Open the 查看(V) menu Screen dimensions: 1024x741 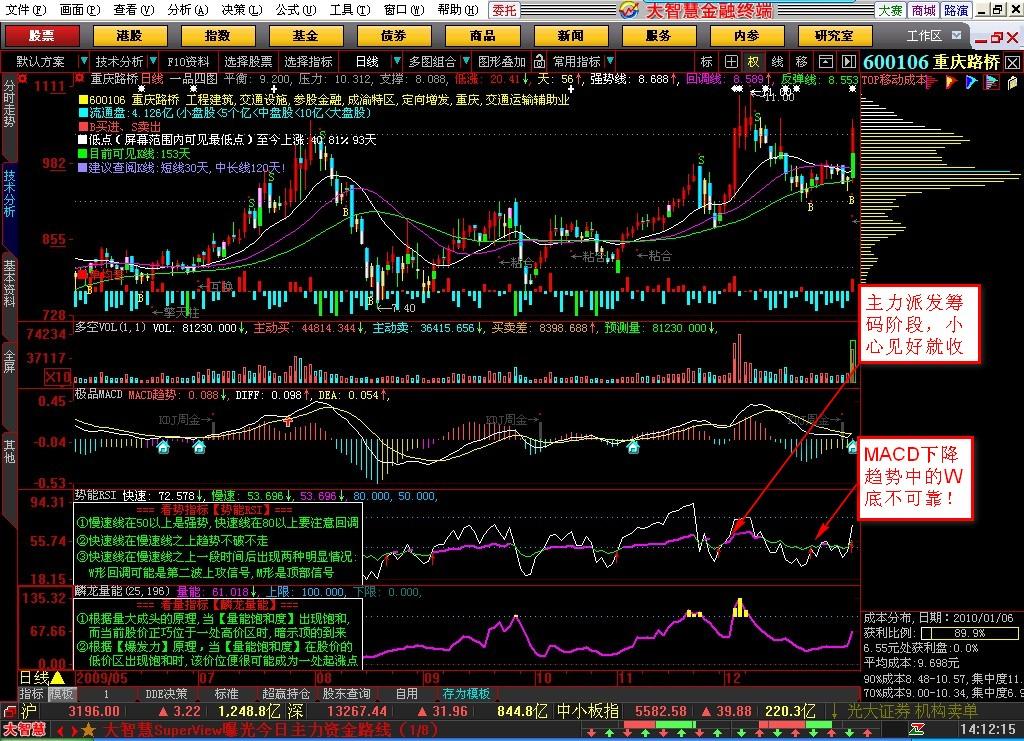(x=133, y=9)
